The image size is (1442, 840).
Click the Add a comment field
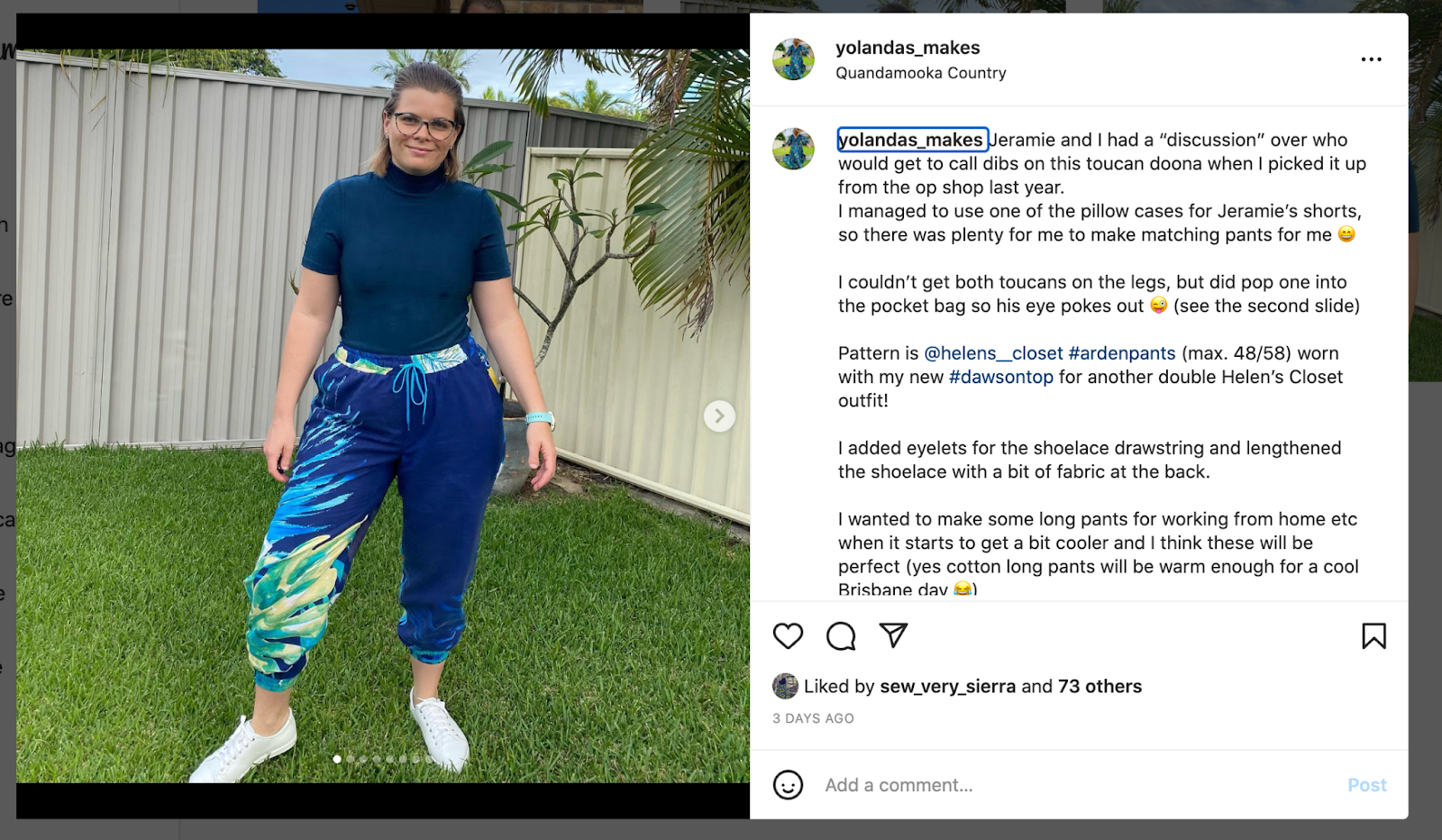tap(1077, 785)
